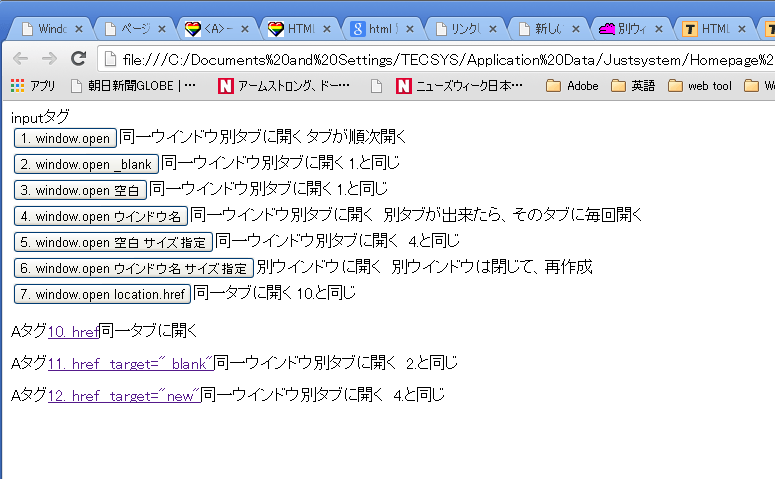Click the page icon in address bar
This screenshot has height=479, width=775.
[111, 60]
